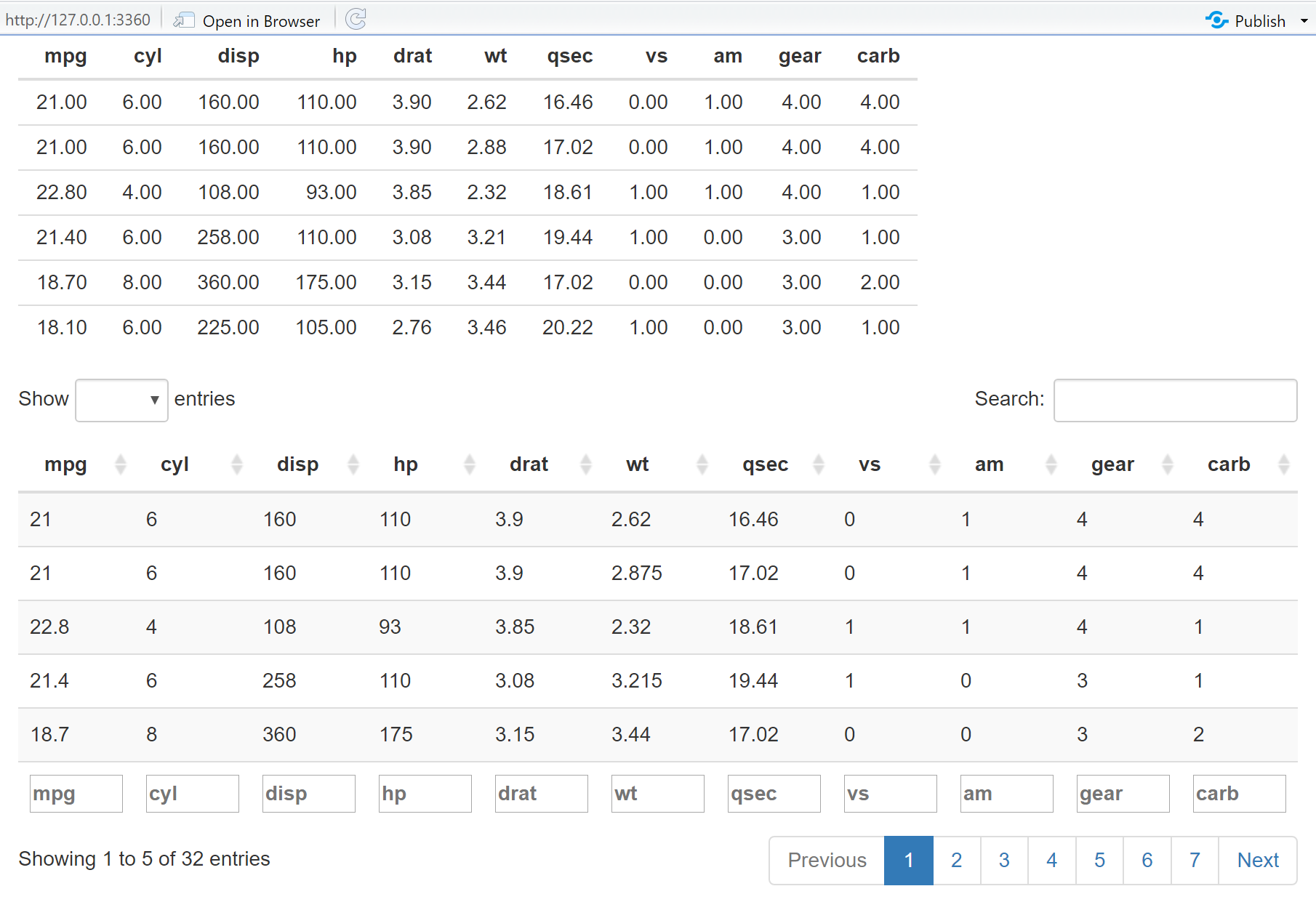Click the Open in Browser icon
The image size is (1316, 910).
coord(184,20)
